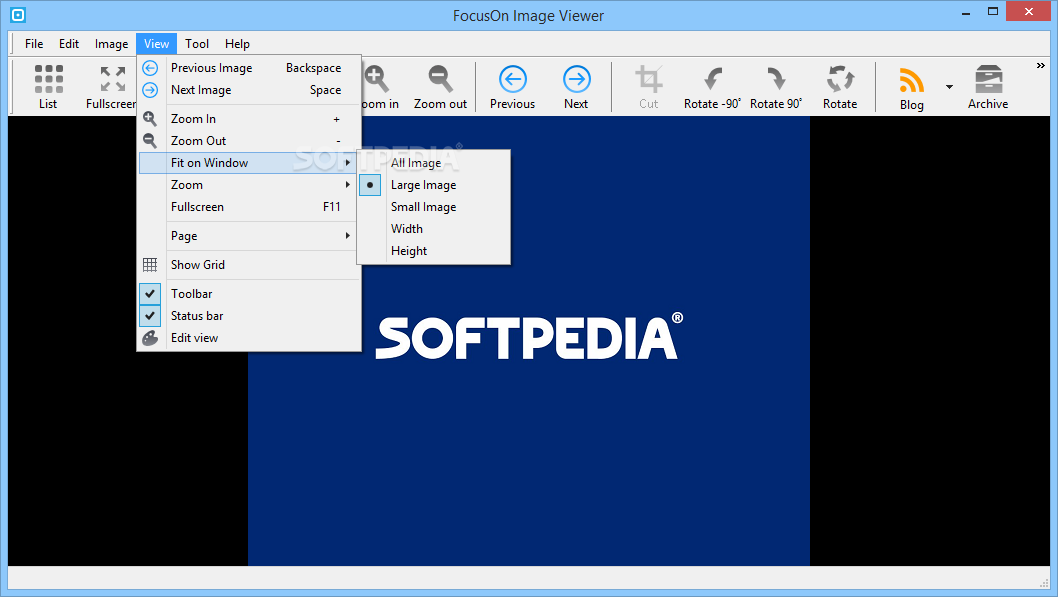1058x597 pixels.
Task: Toggle the Toolbar checkmark in View menu
Action: point(150,293)
